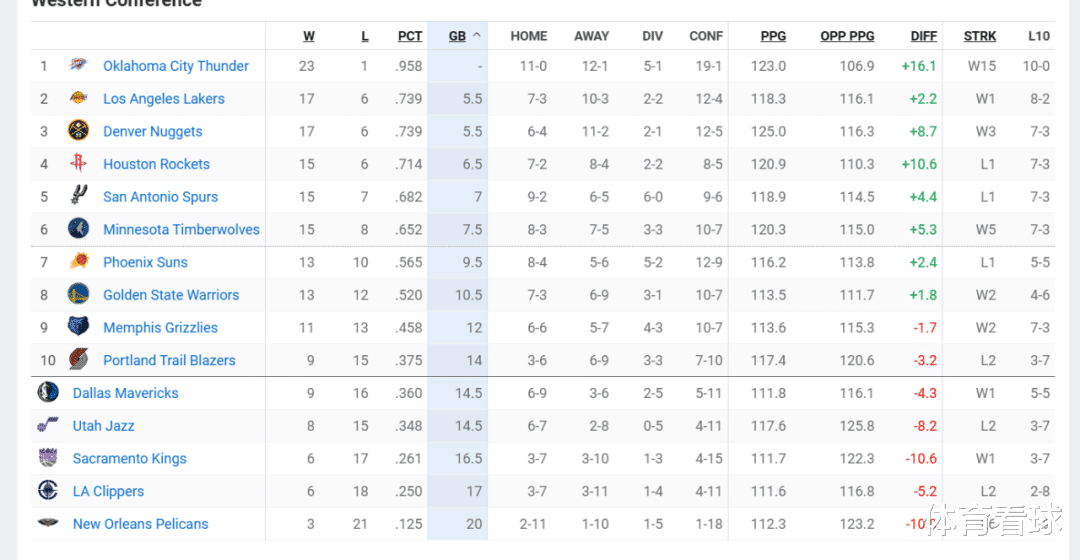Click the Portland Trail Blazers logo icon
This screenshot has width=1080, height=560.
78,360
